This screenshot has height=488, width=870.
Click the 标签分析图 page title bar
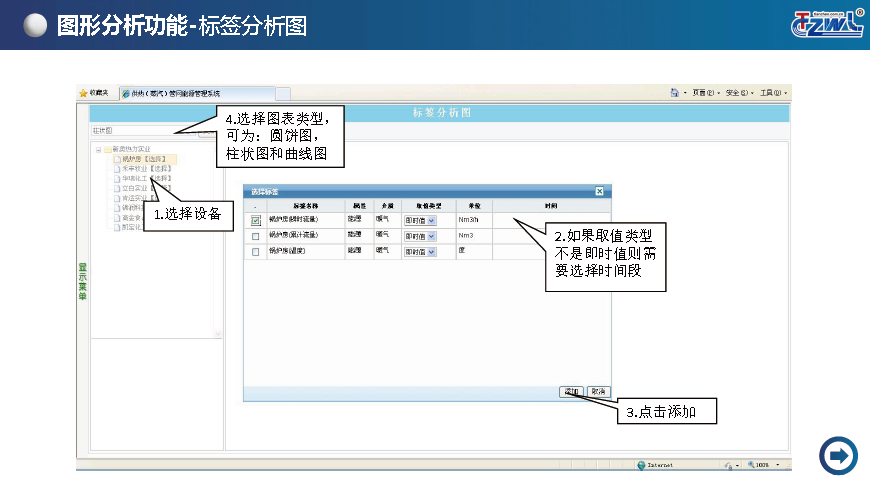coord(441,113)
